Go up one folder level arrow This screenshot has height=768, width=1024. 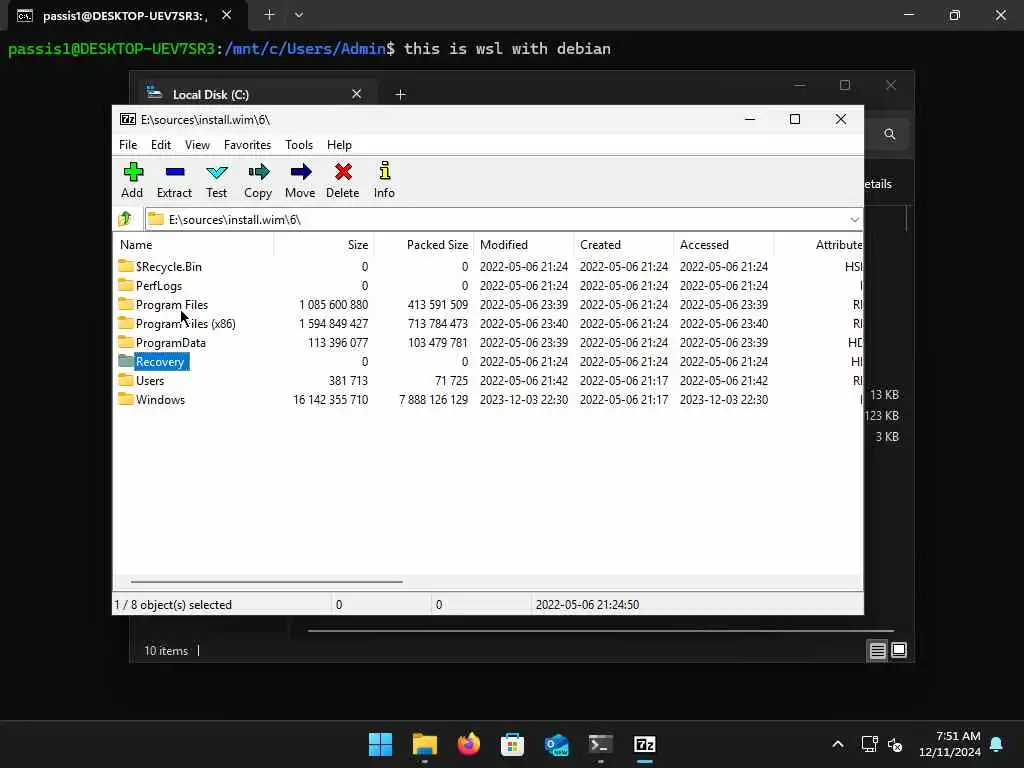[125, 219]
